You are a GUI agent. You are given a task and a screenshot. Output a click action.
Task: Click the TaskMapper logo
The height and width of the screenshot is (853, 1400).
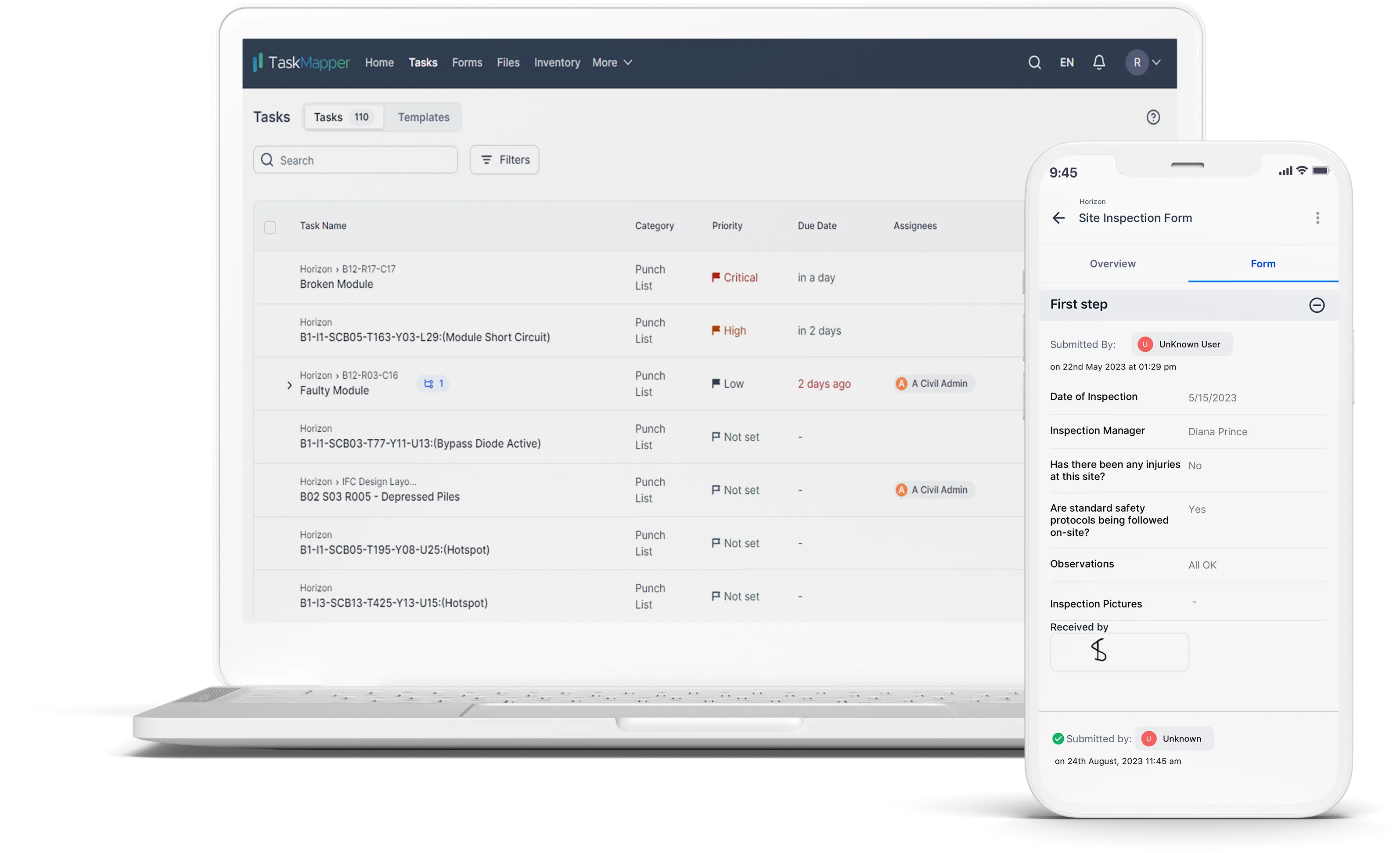point(301,62)
